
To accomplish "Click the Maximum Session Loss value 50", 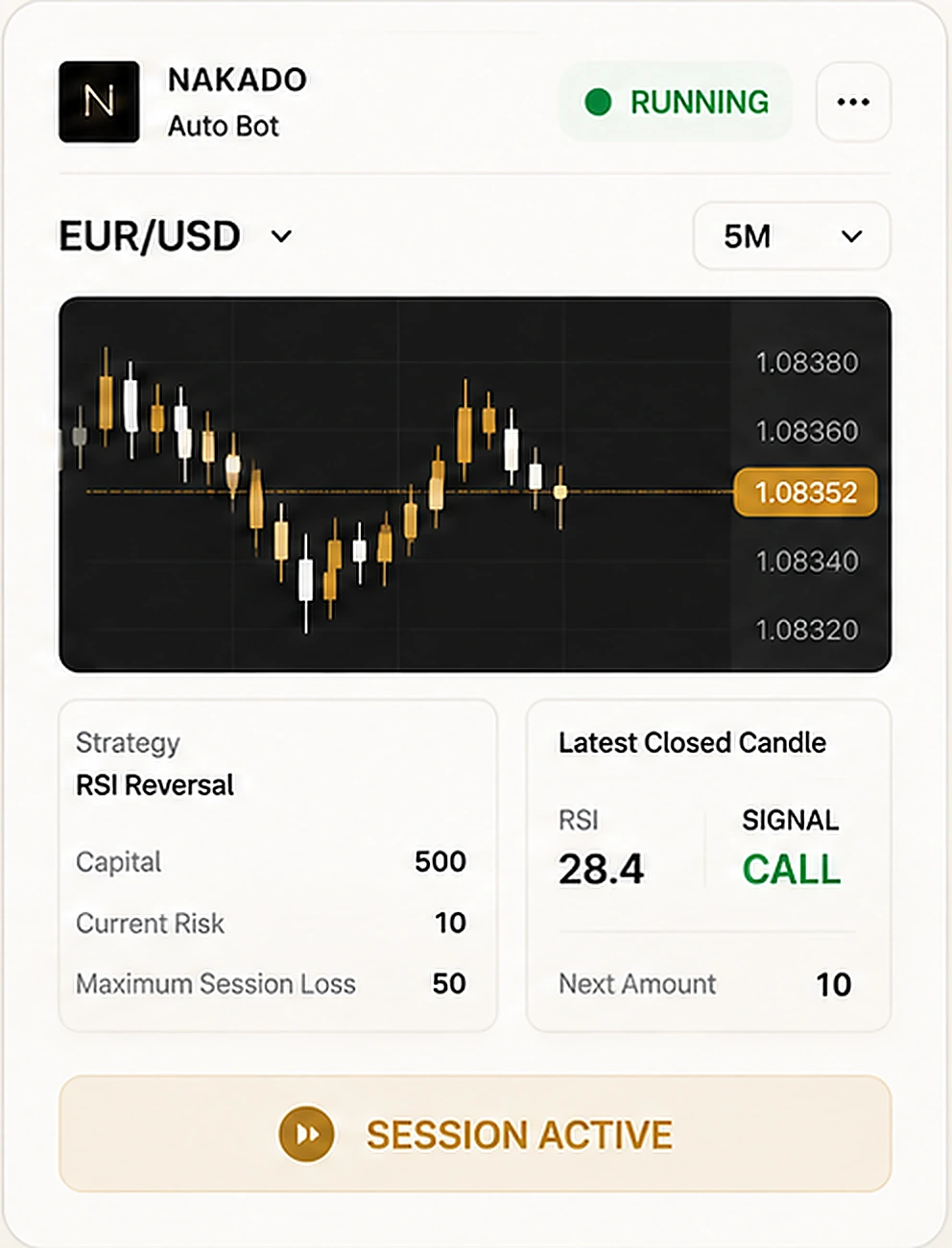I will (449, 983).
